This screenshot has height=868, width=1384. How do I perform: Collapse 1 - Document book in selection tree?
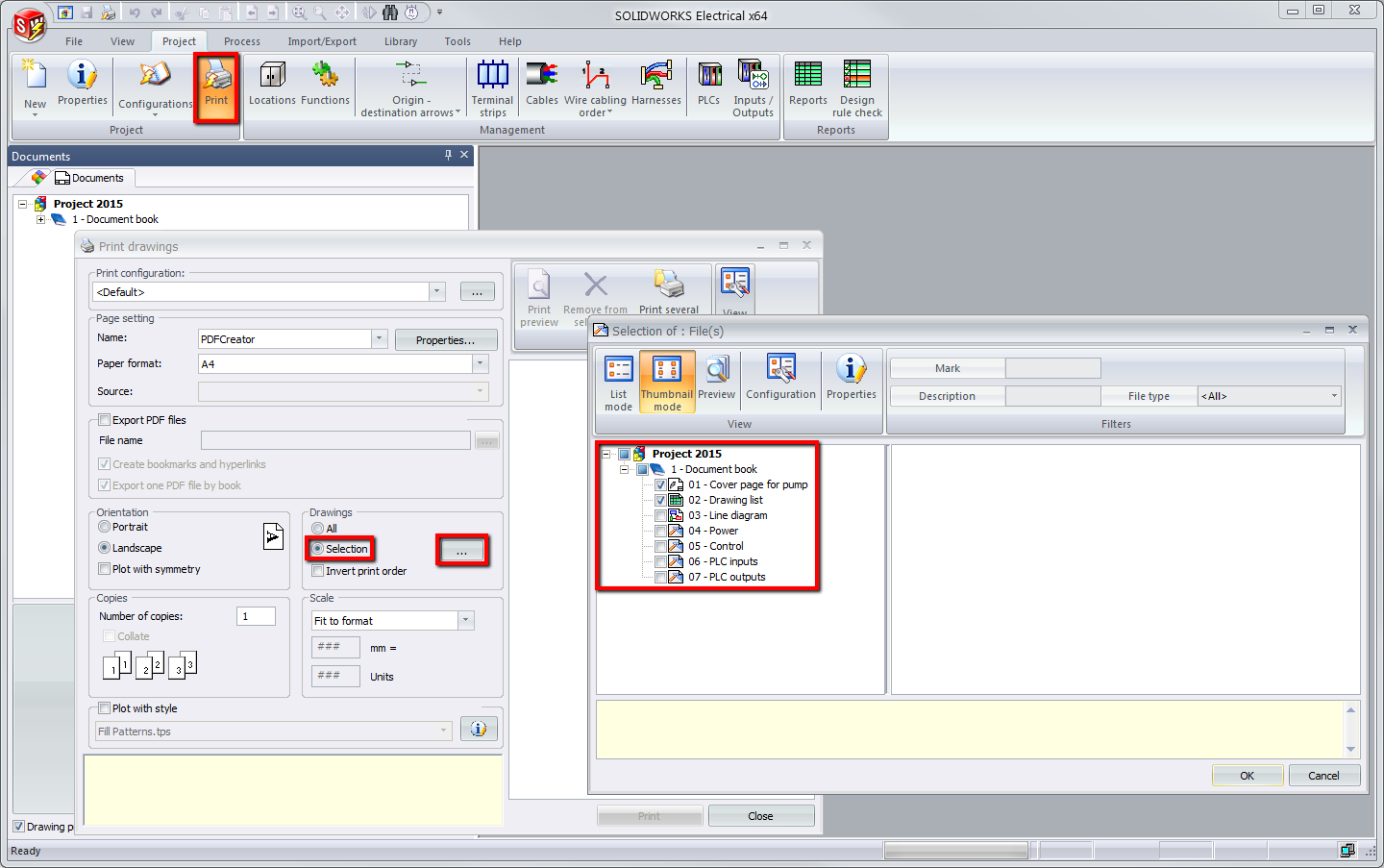(624, 469)
